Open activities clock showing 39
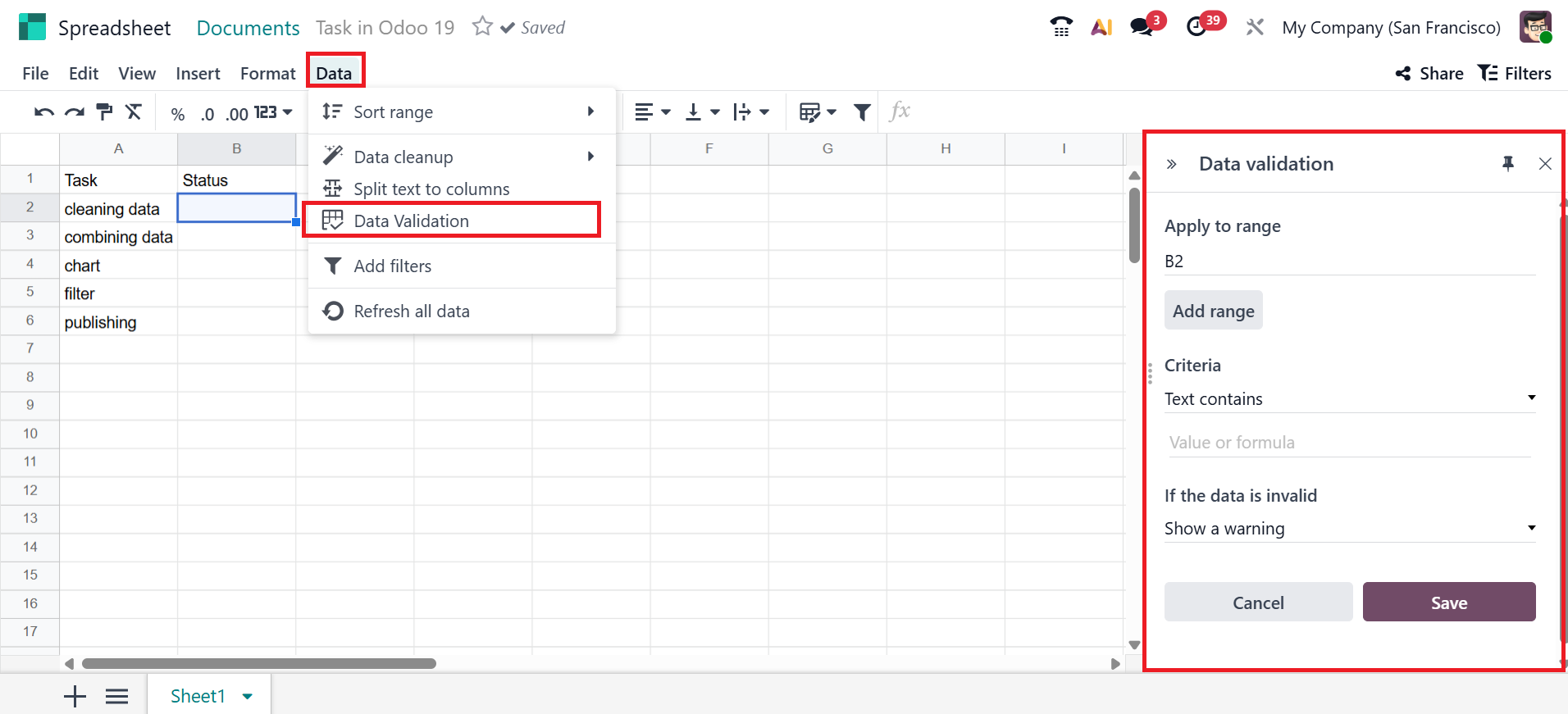Image resolution: width=1568 pixels, height=714 pixels. 1204,25
